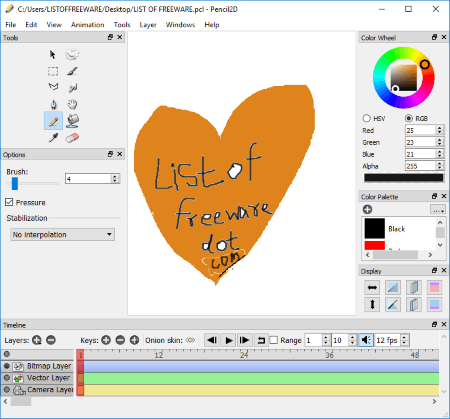Enable the Range playback checkbox
Viewport: 450px width, 419px height.
point(274,340)
